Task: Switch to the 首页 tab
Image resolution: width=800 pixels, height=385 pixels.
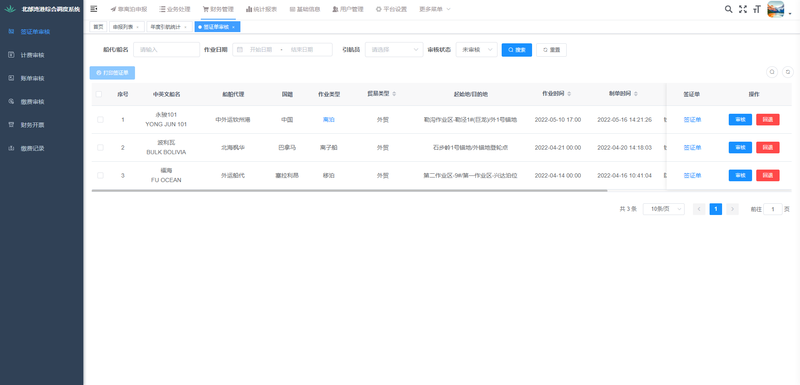Action: tap(98, 27)
